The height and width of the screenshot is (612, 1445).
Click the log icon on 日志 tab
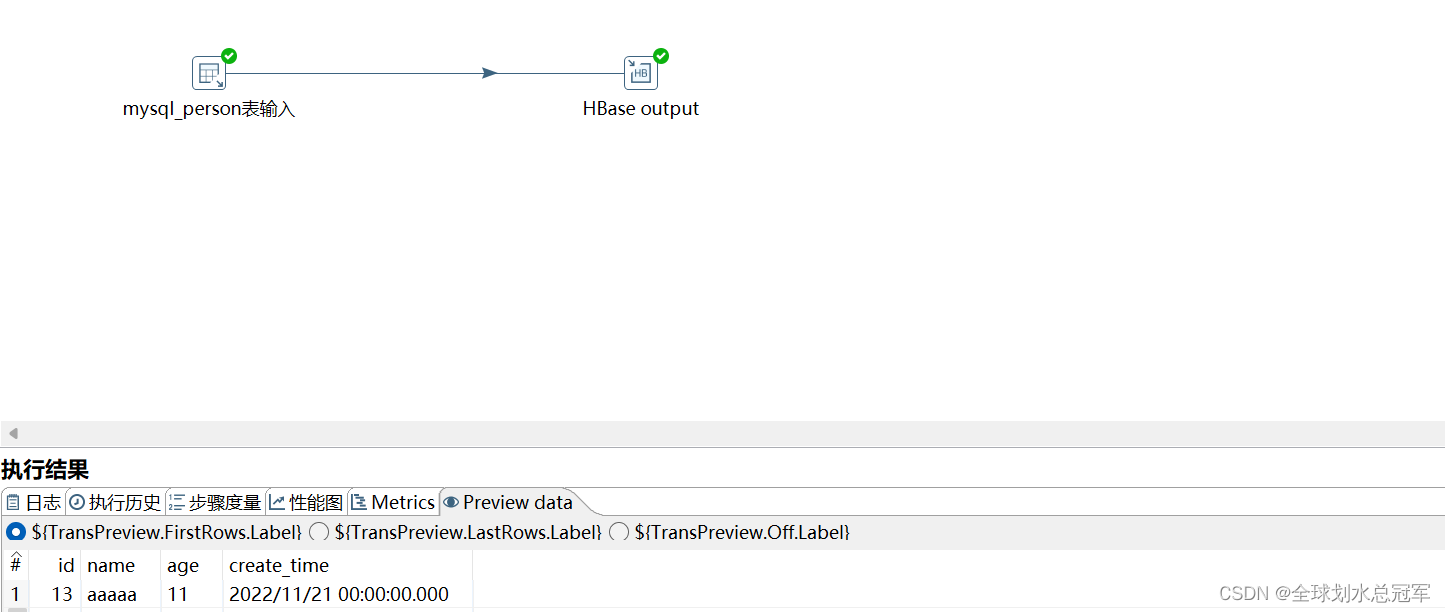(14, 502)
